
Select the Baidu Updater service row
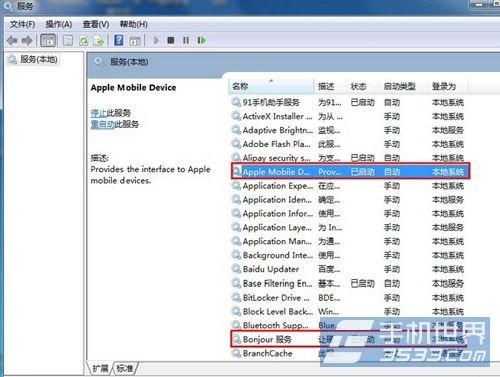tap(348, 269)
